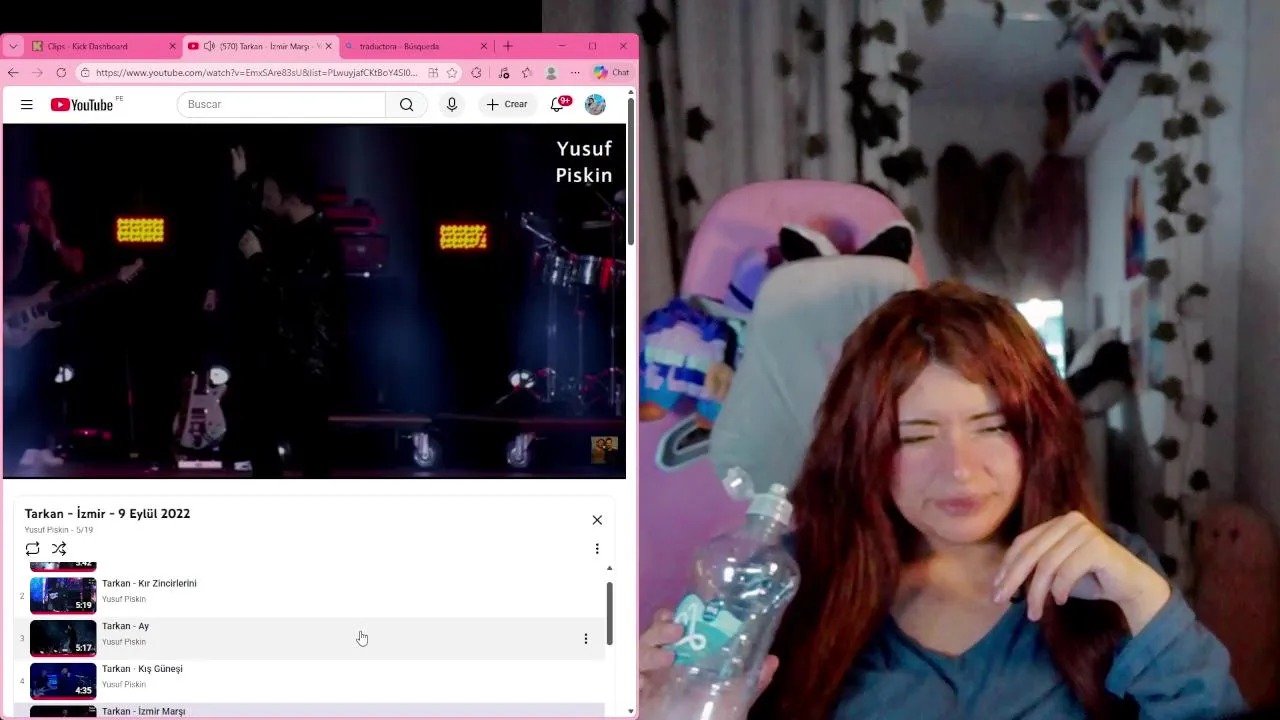Image resolution: width=1280 pixels, height=720 pixels.
Task: Open options for the Tarkan - Ay row
Action: coord(586,638)
